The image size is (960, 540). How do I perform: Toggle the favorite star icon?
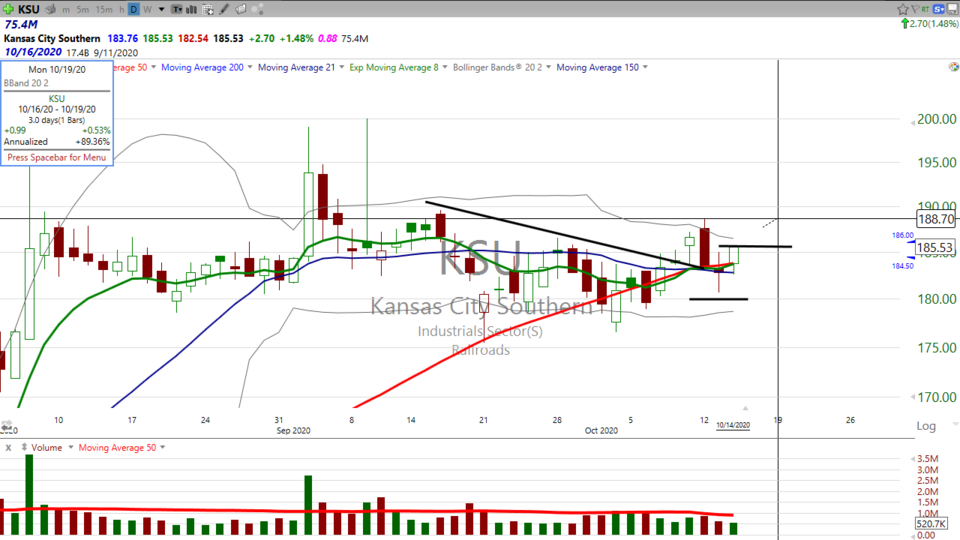[x=902, y=9]
